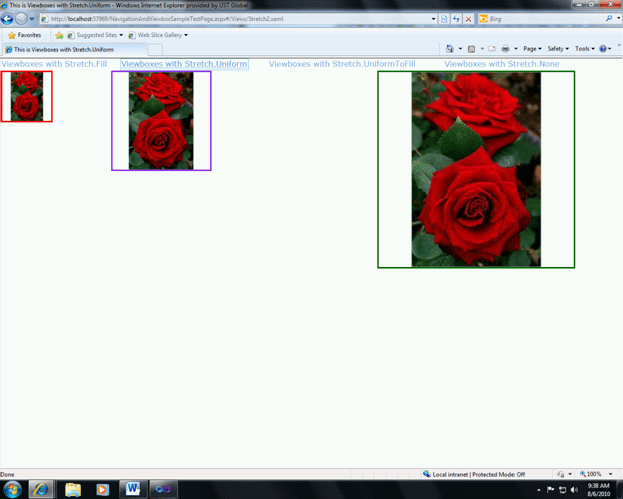The width and height of the screenshot is (623, 499).
Task: Click the Feeds icon in command bar
Action: [471, 49]
